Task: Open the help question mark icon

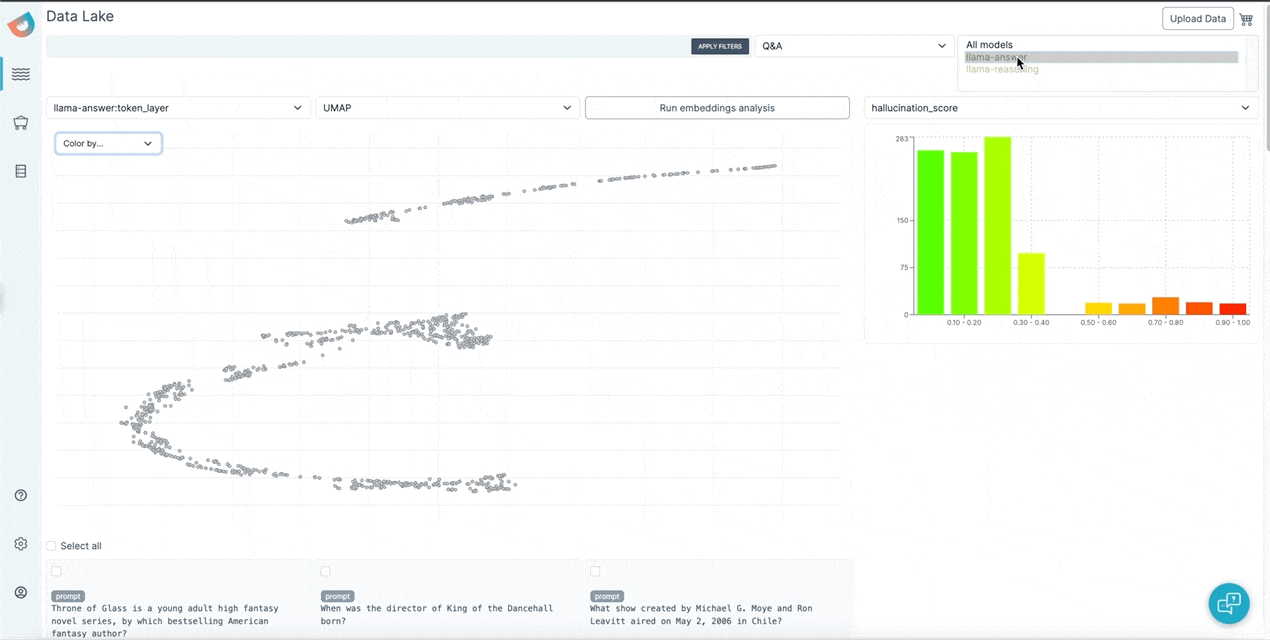Action: click(21, 496)
